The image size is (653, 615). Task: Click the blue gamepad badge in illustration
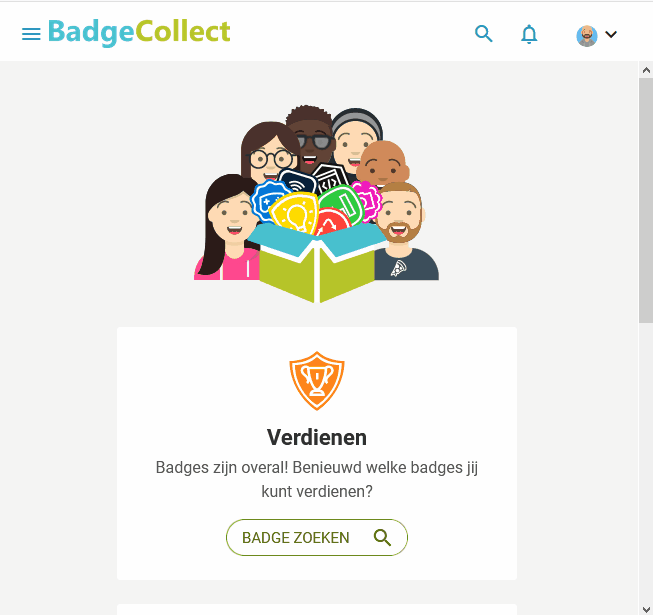[x=268, y=201]
